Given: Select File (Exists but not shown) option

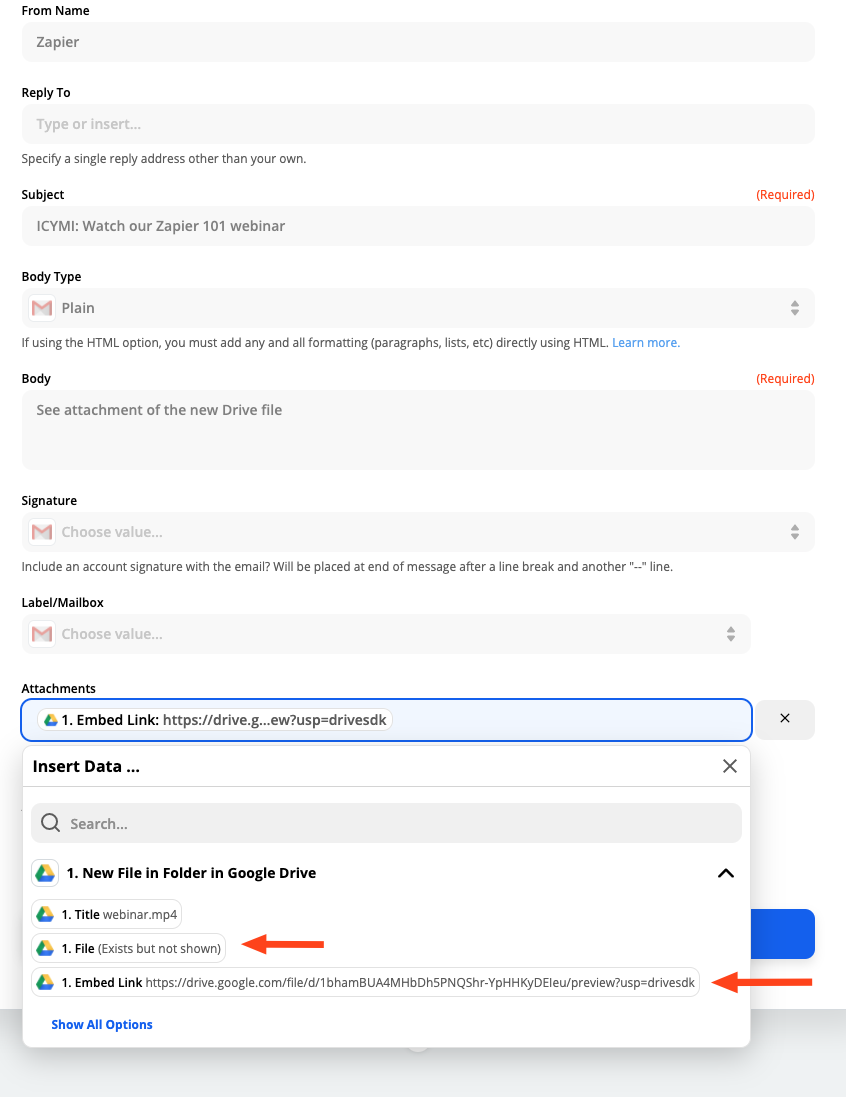Looking at the screenshot, I should (x=129, y=949).
